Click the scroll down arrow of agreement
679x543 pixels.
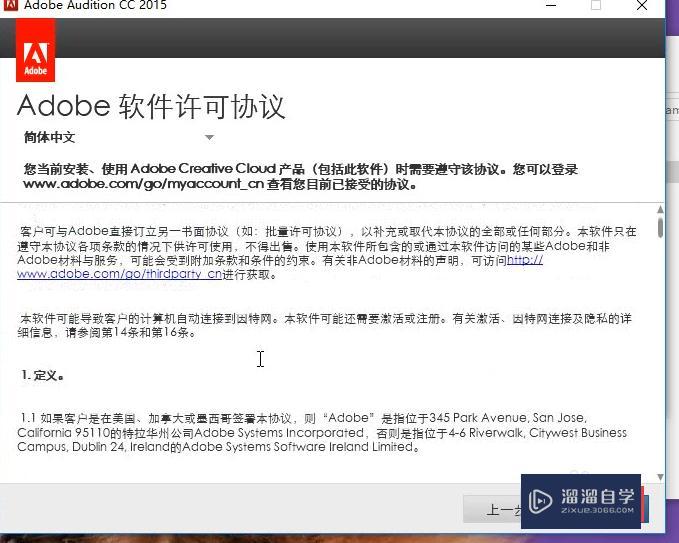point(660,477)
